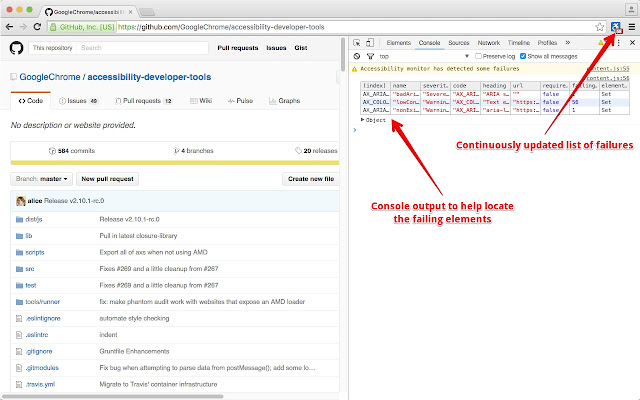Click the GitHub octocat logo
The width and height of the screenshot is (640, 400).
point(16,48)
